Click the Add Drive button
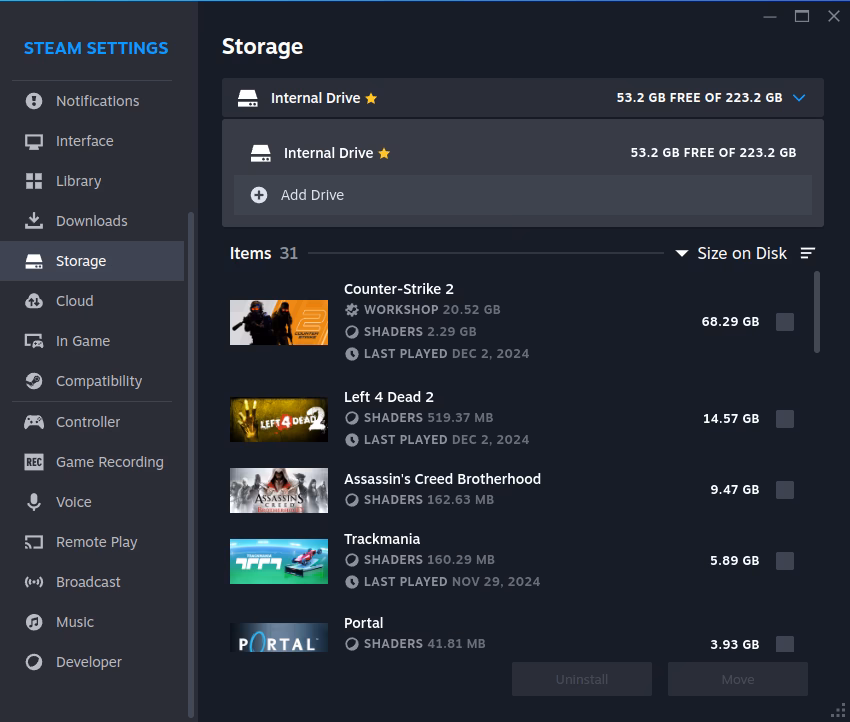850x722 pixels. (523, 195)
